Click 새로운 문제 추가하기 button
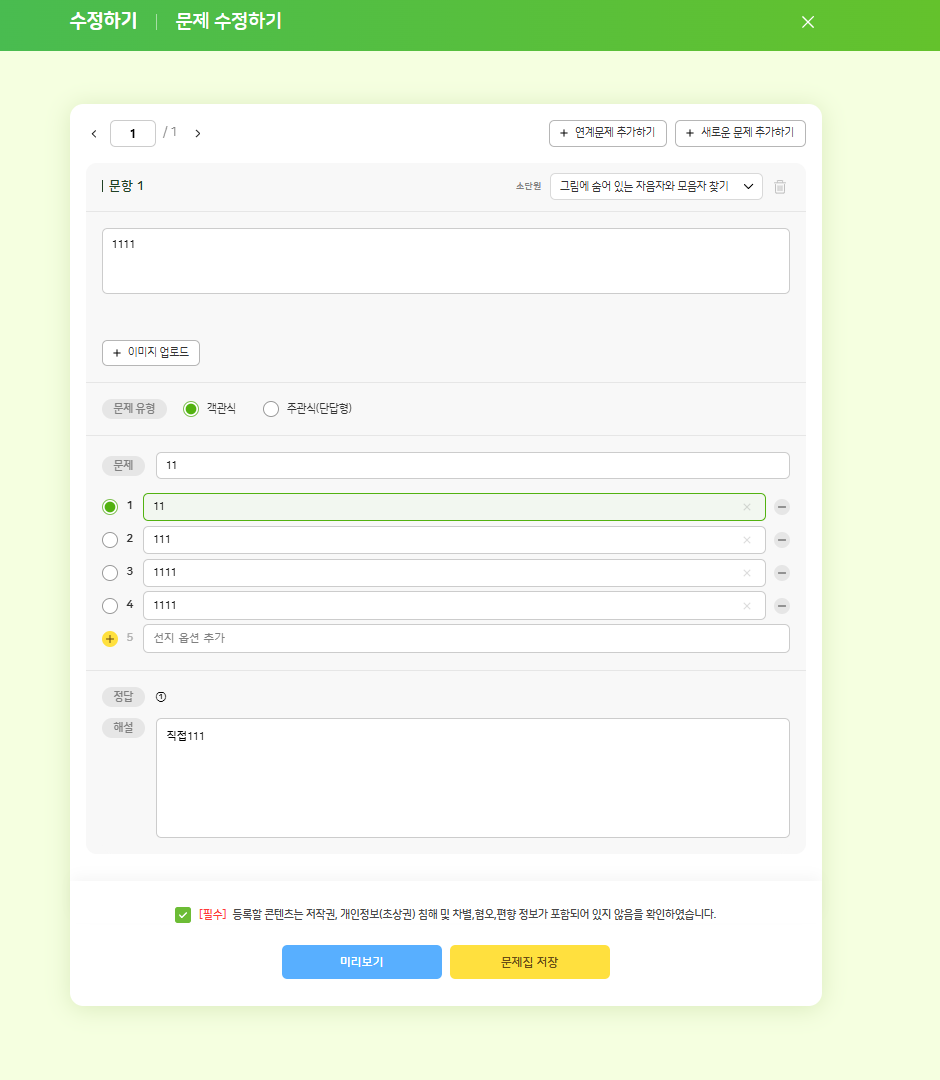940x1080 pixels. click(x=740, y=133)
